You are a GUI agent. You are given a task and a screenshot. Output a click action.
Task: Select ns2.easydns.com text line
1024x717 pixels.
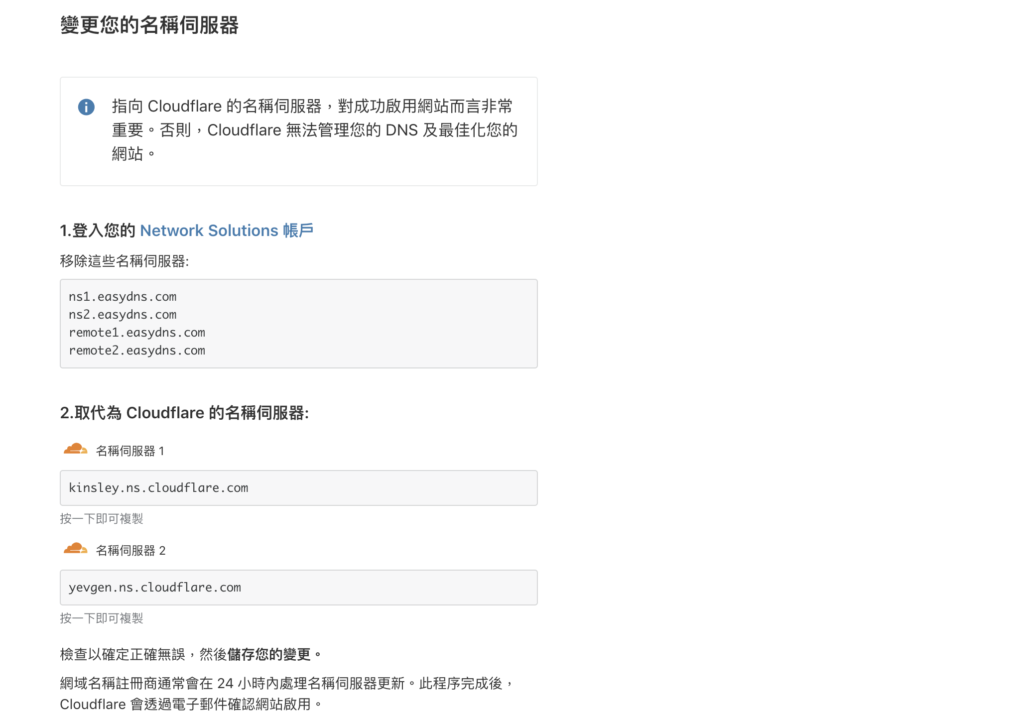click(x=123, y=315)
